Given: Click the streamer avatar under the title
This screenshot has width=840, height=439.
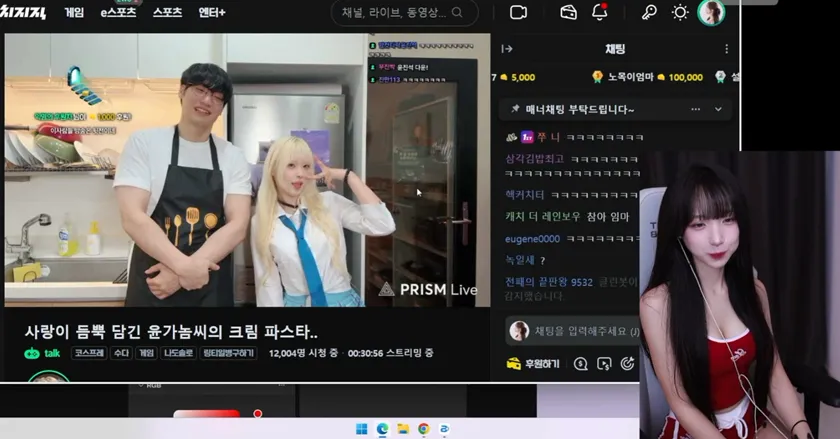Looking at the screenshot, I should click(x=48, y=376).
